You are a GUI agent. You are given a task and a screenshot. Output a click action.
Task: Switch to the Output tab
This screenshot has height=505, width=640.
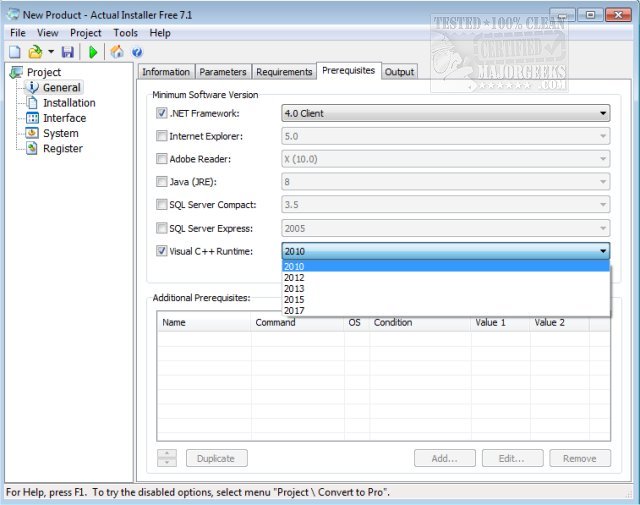click(x=400, y=72)
